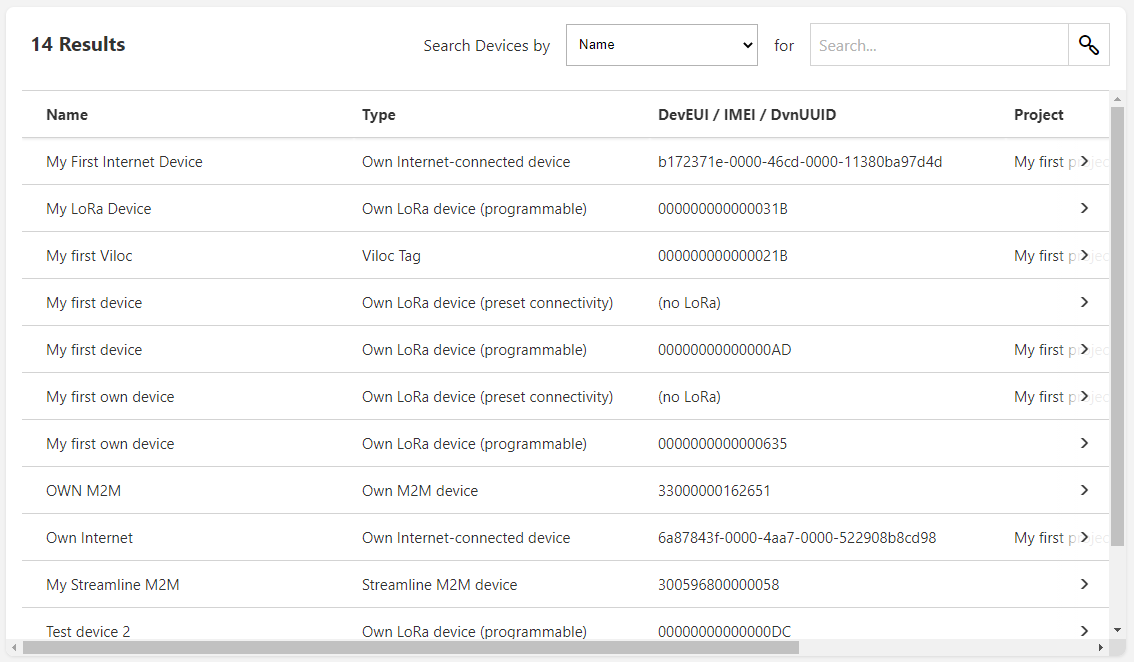Click the chevron on My LoRa Device row

click(x=1084, y=208)
